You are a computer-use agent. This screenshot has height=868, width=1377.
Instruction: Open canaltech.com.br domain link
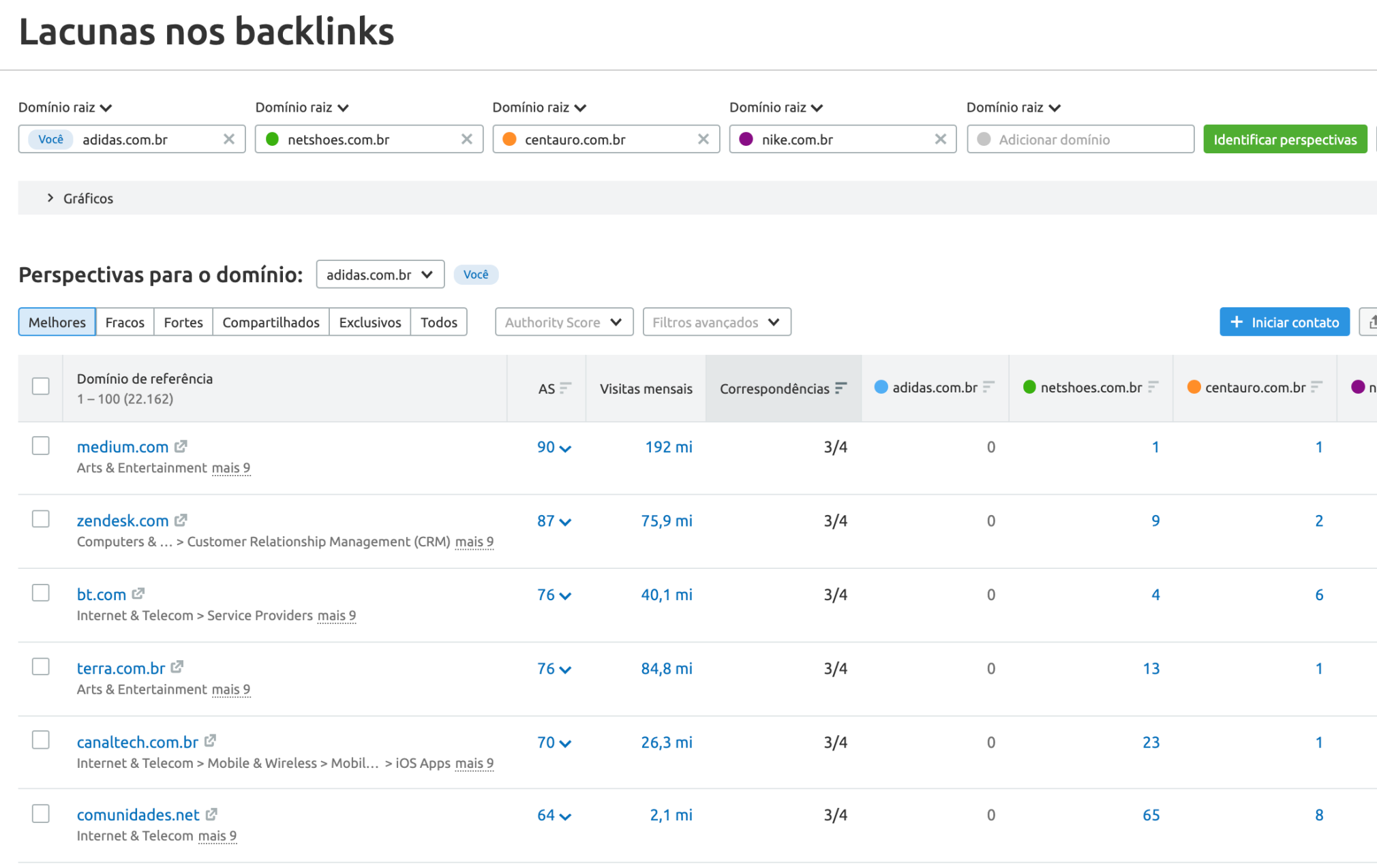point(138,741)
